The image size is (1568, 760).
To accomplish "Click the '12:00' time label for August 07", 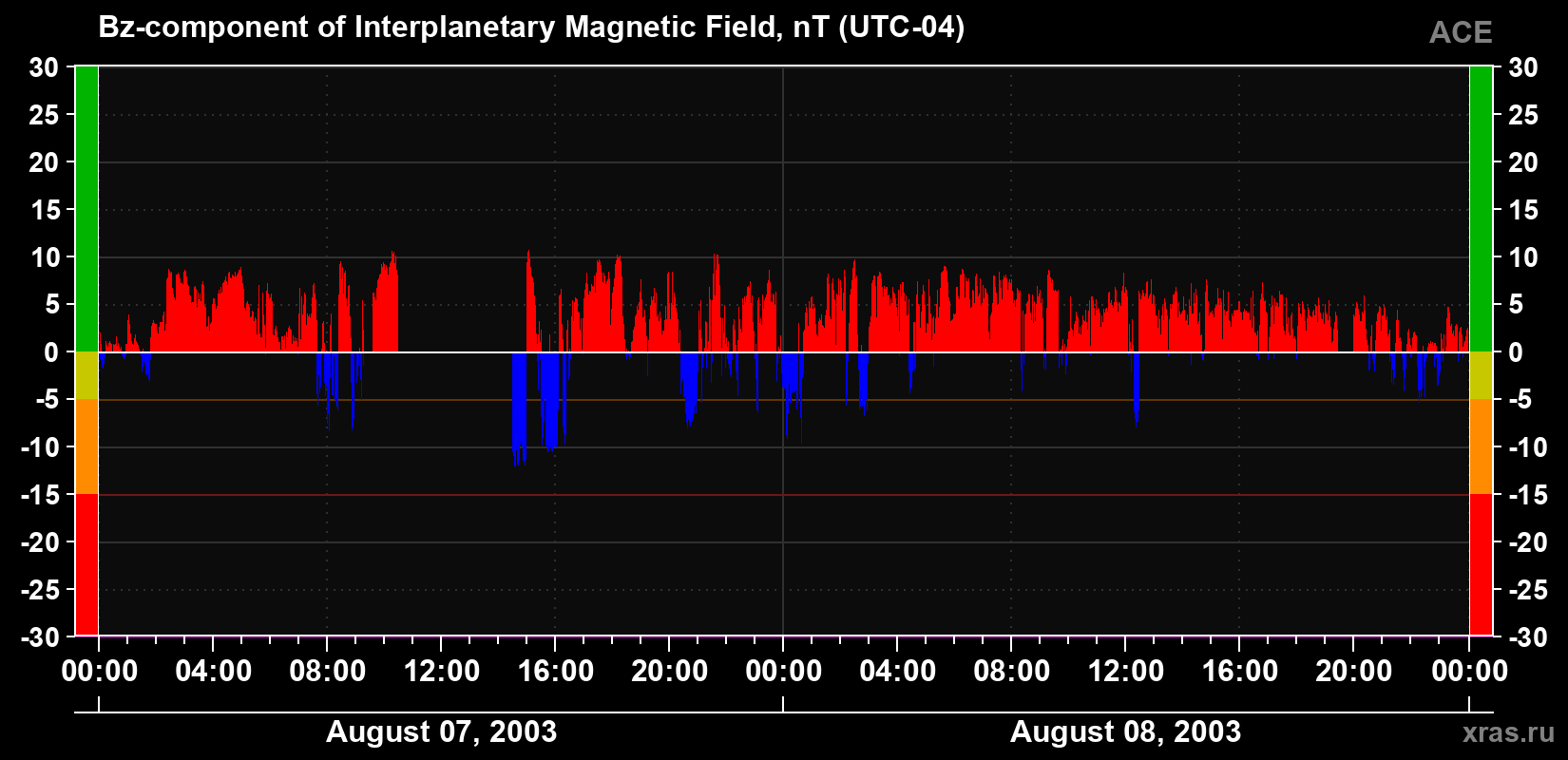I will tap(441, 671).
